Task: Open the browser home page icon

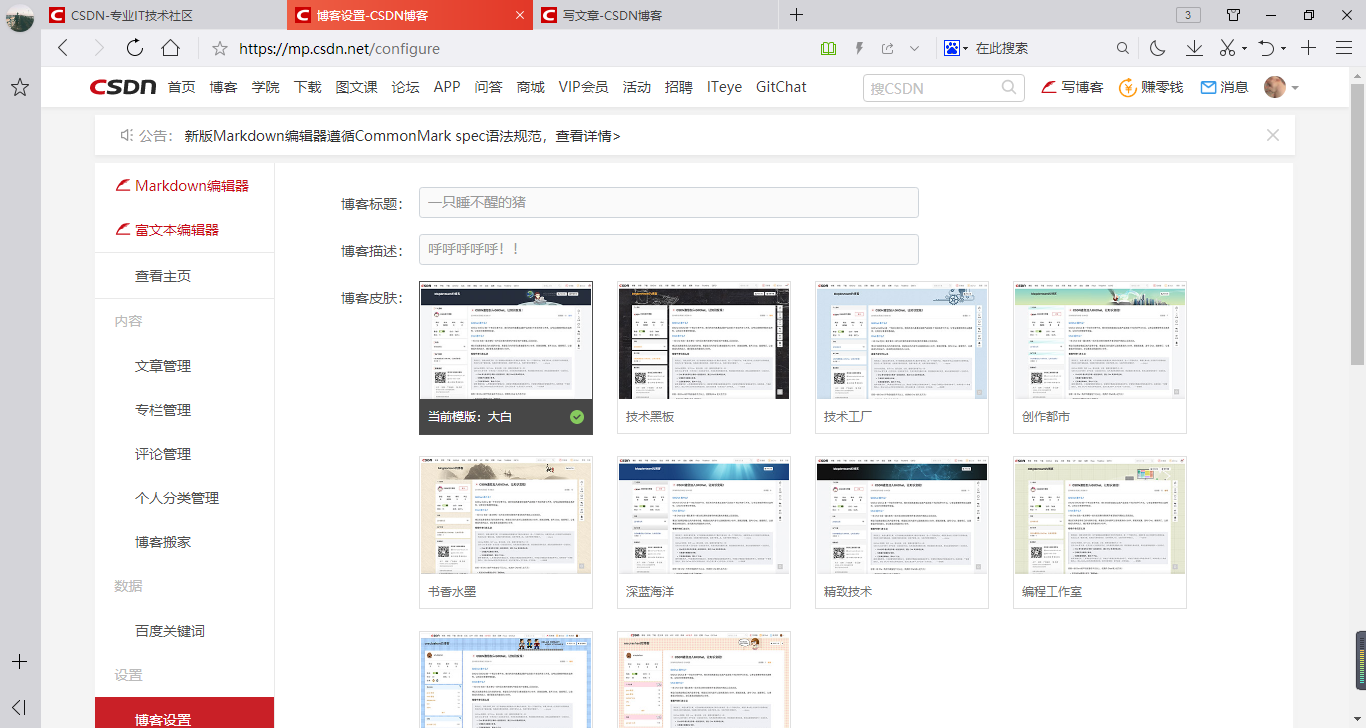Action: [171, 48]
